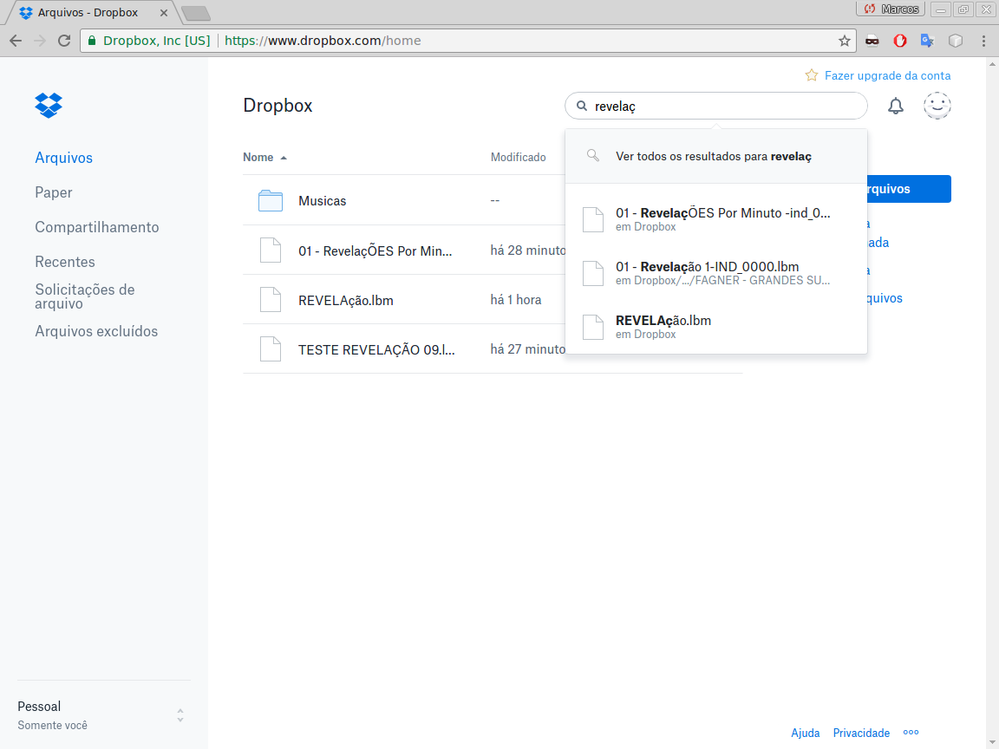Open Chrome's three-dot menu
This screenshot has width=999, height=749.
pyautogui.click(x=983, y=41)
